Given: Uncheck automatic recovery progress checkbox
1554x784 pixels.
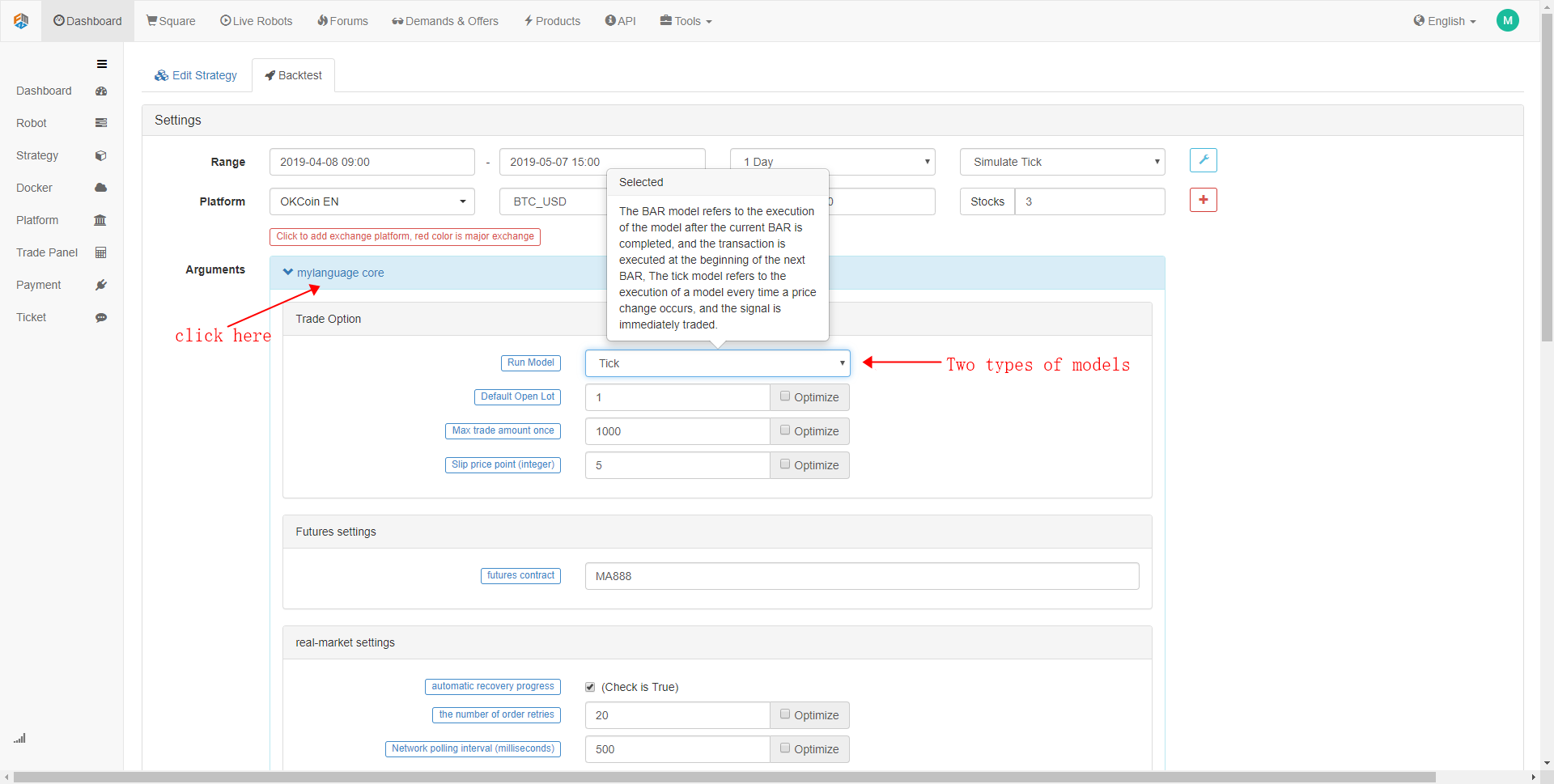Looking at the screenshot, I should point(590,687).
